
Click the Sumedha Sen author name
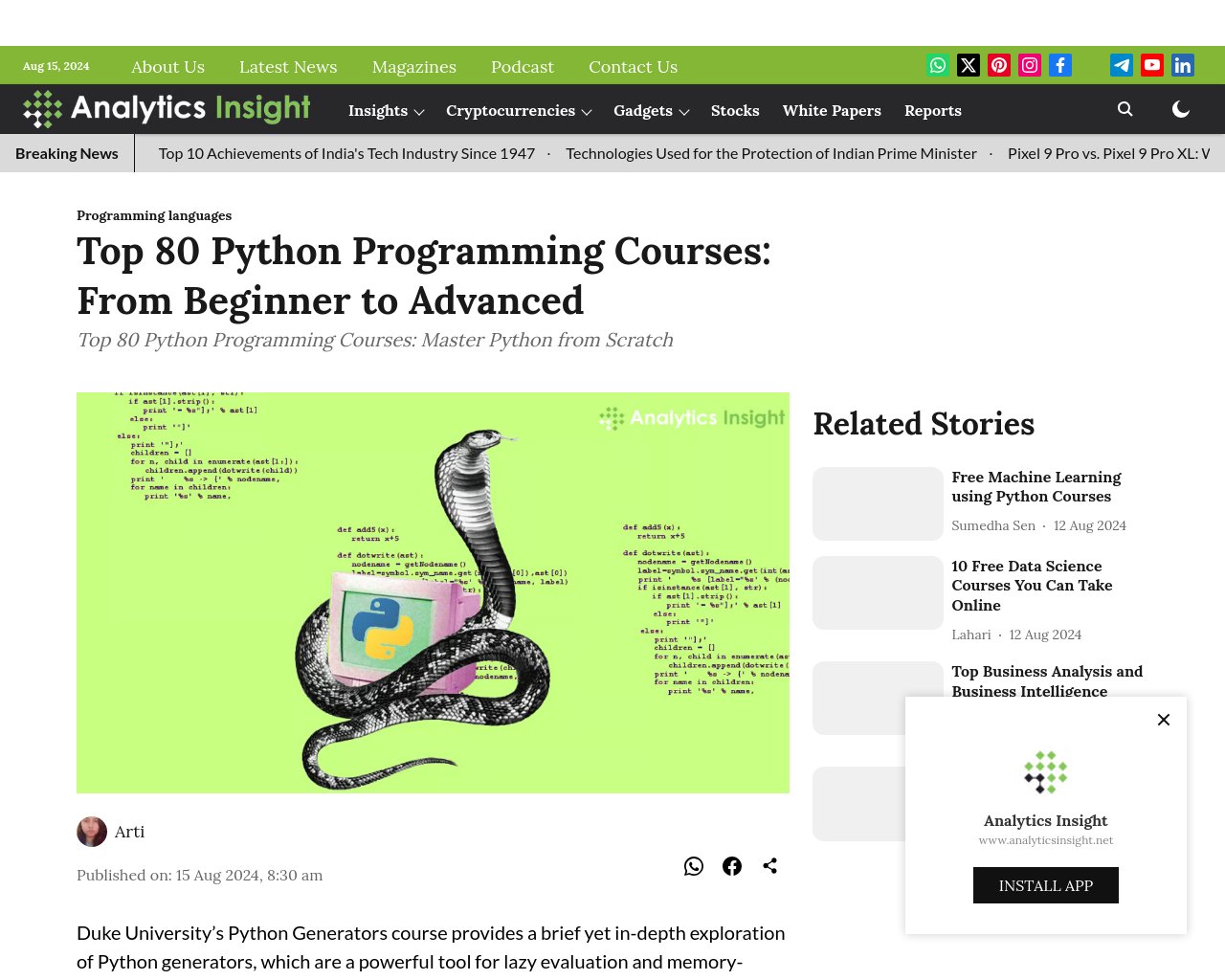[x=993, y=525]
